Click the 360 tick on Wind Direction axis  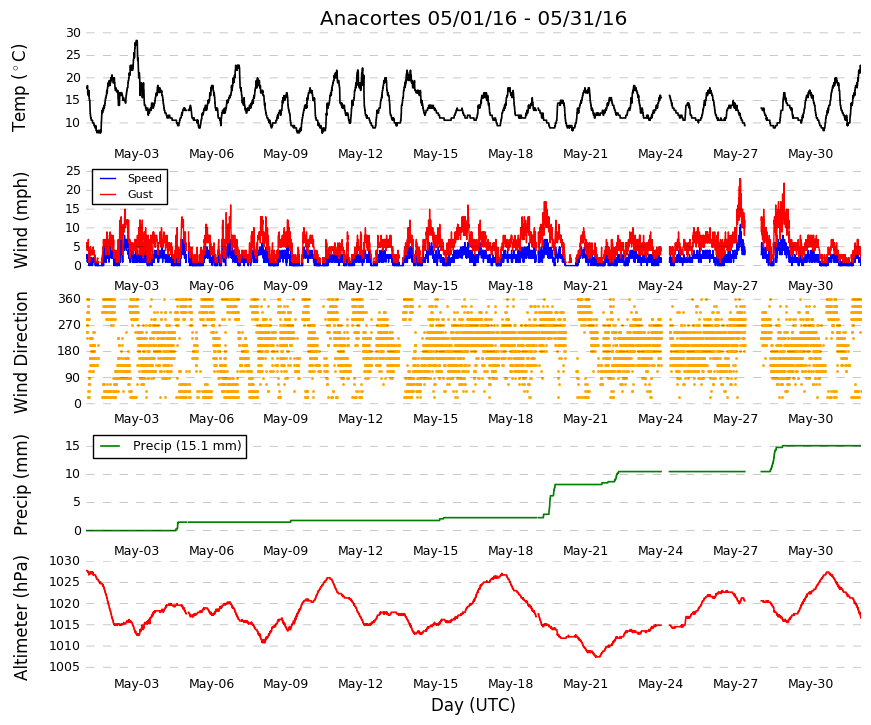(x=70, y=299)
